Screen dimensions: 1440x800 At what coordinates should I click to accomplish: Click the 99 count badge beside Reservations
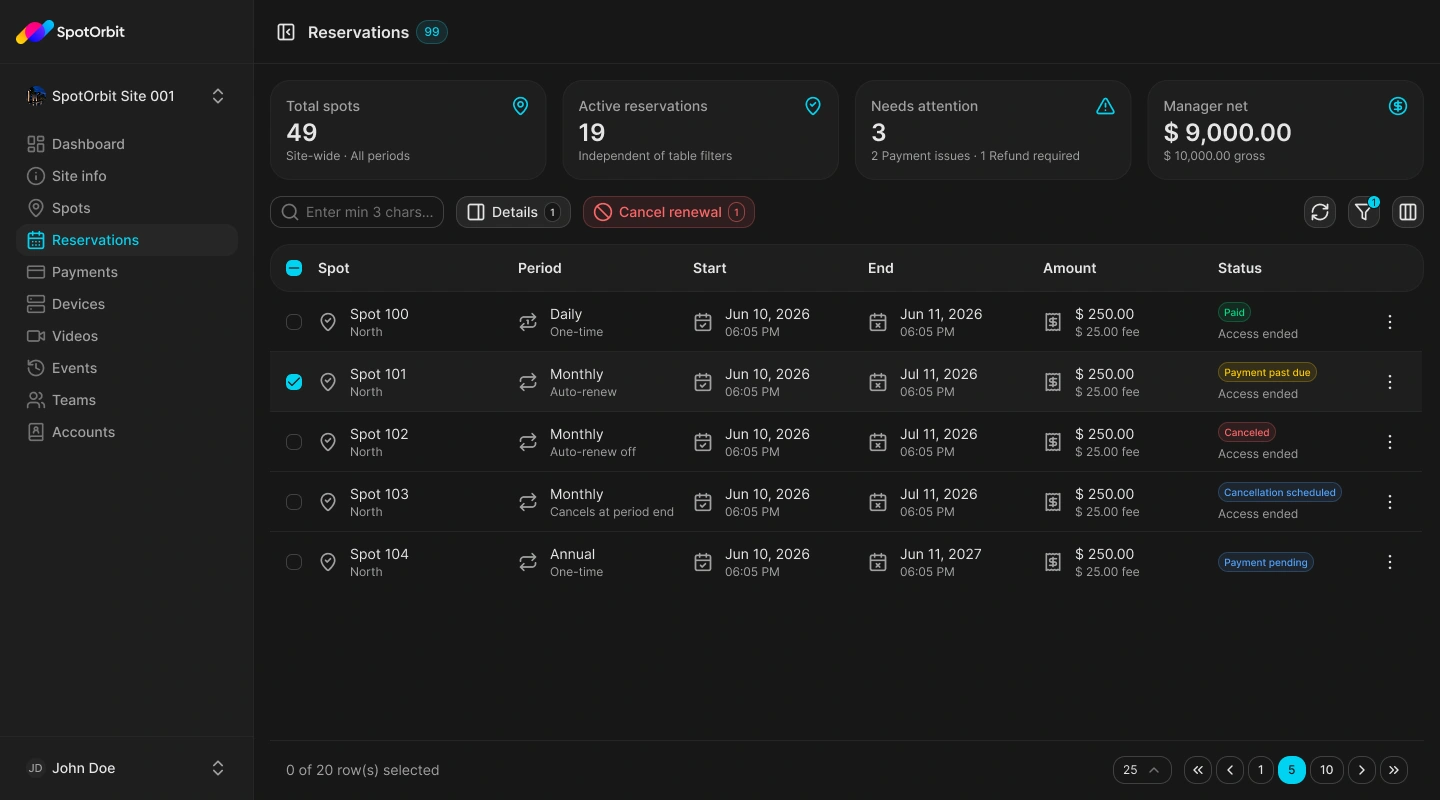click(432, 32)
